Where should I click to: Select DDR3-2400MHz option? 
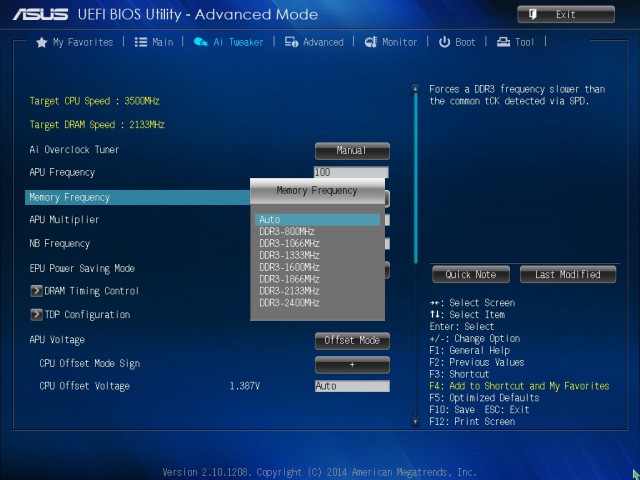coord(318,303)
